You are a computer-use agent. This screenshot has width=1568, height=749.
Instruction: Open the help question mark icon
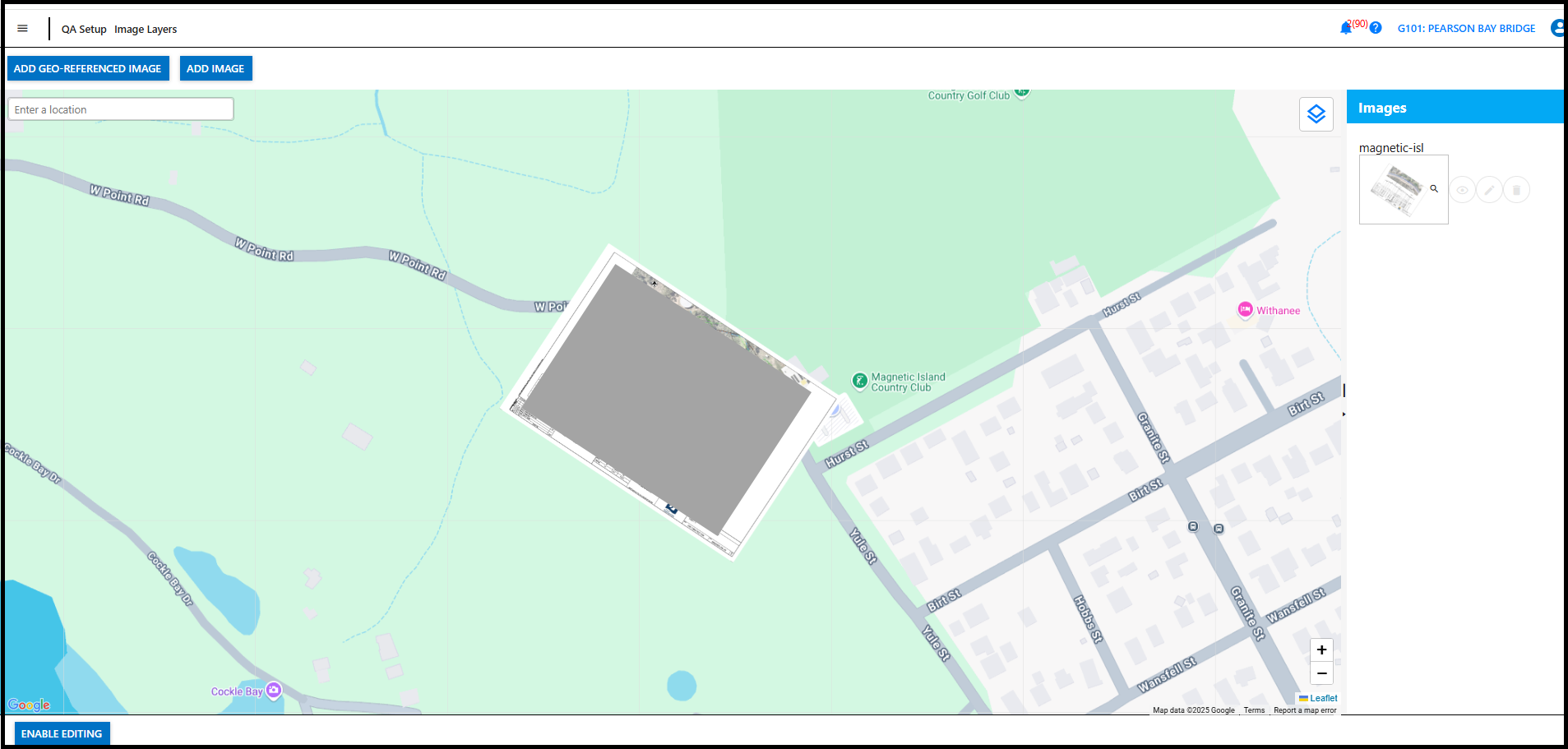tap(1376, 28)
